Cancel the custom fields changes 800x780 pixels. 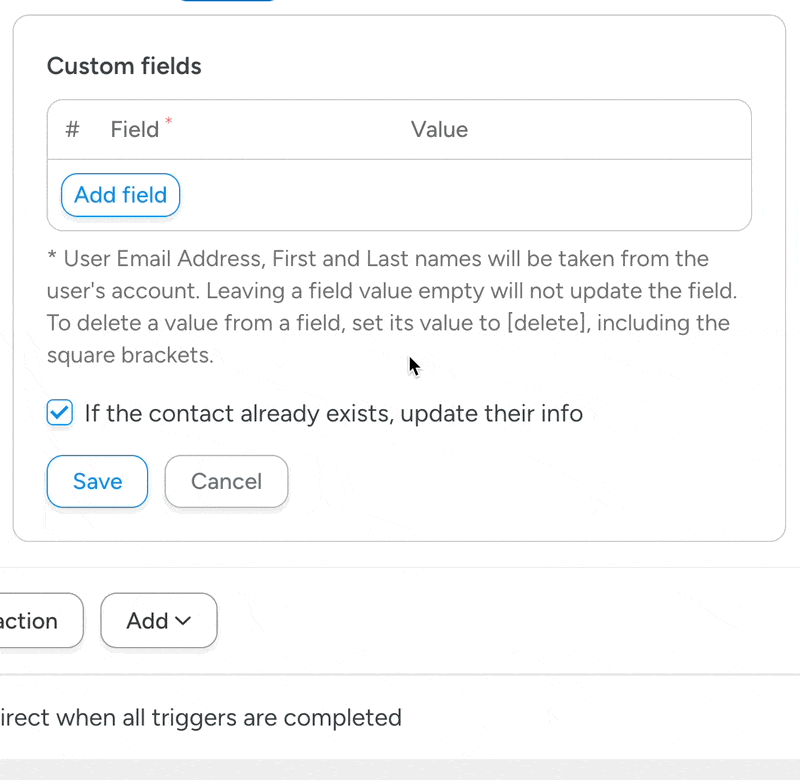[226, 481]
